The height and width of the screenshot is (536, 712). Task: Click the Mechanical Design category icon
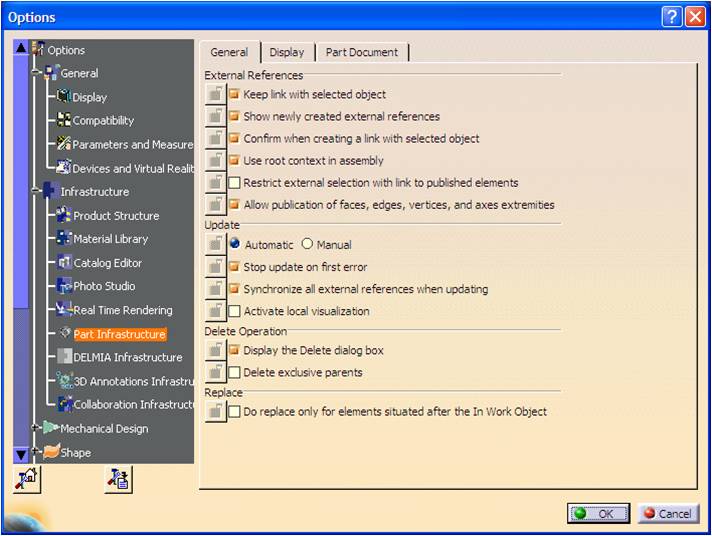click(51, 428)
